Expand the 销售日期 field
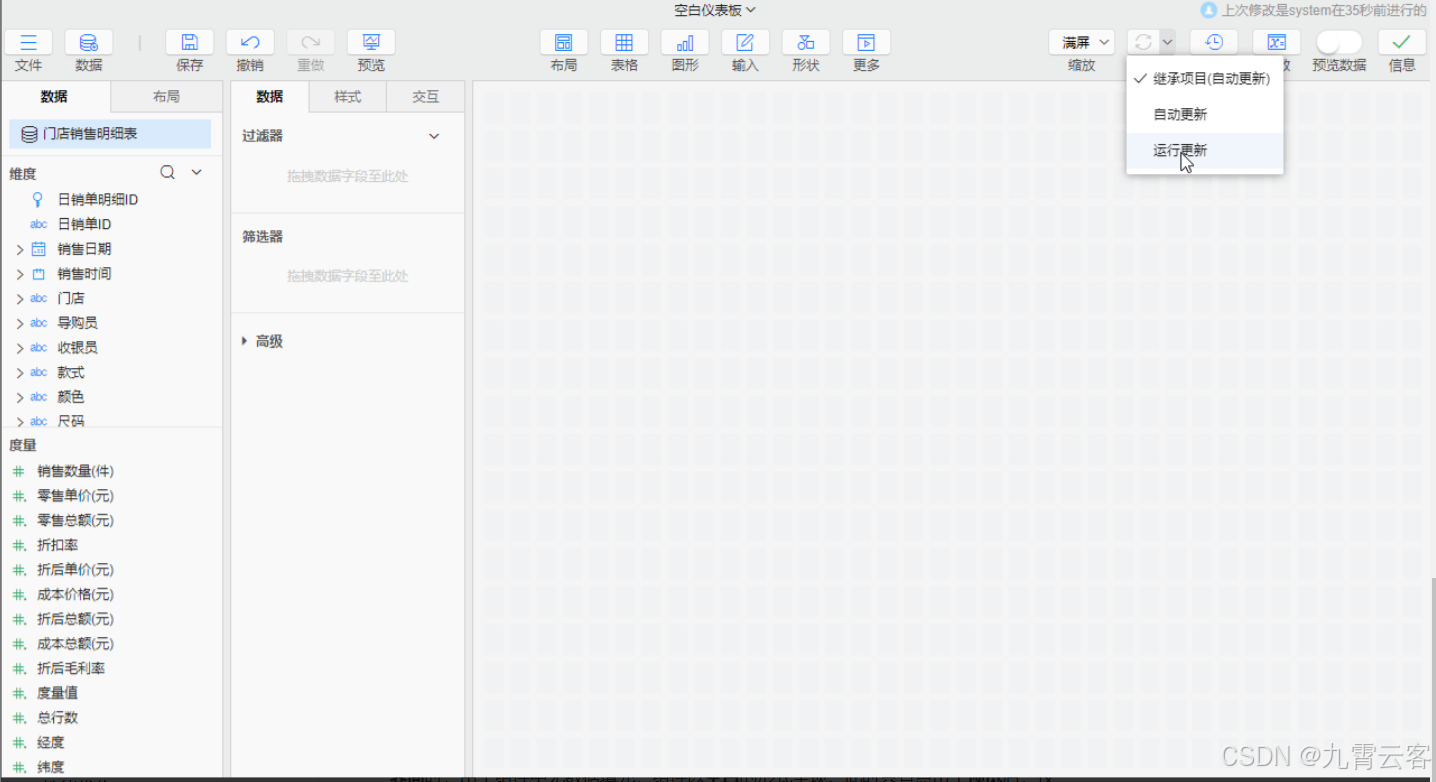 click(19, 249)
